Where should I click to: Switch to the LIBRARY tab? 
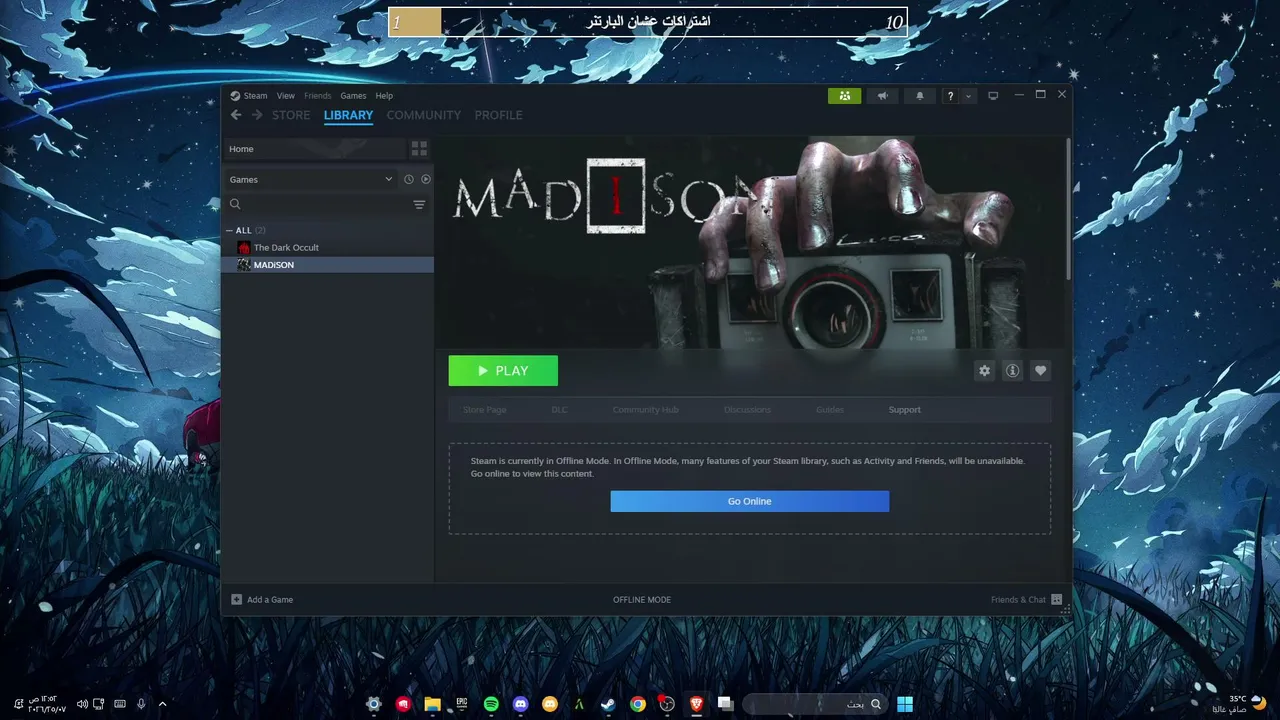[348, 115]
